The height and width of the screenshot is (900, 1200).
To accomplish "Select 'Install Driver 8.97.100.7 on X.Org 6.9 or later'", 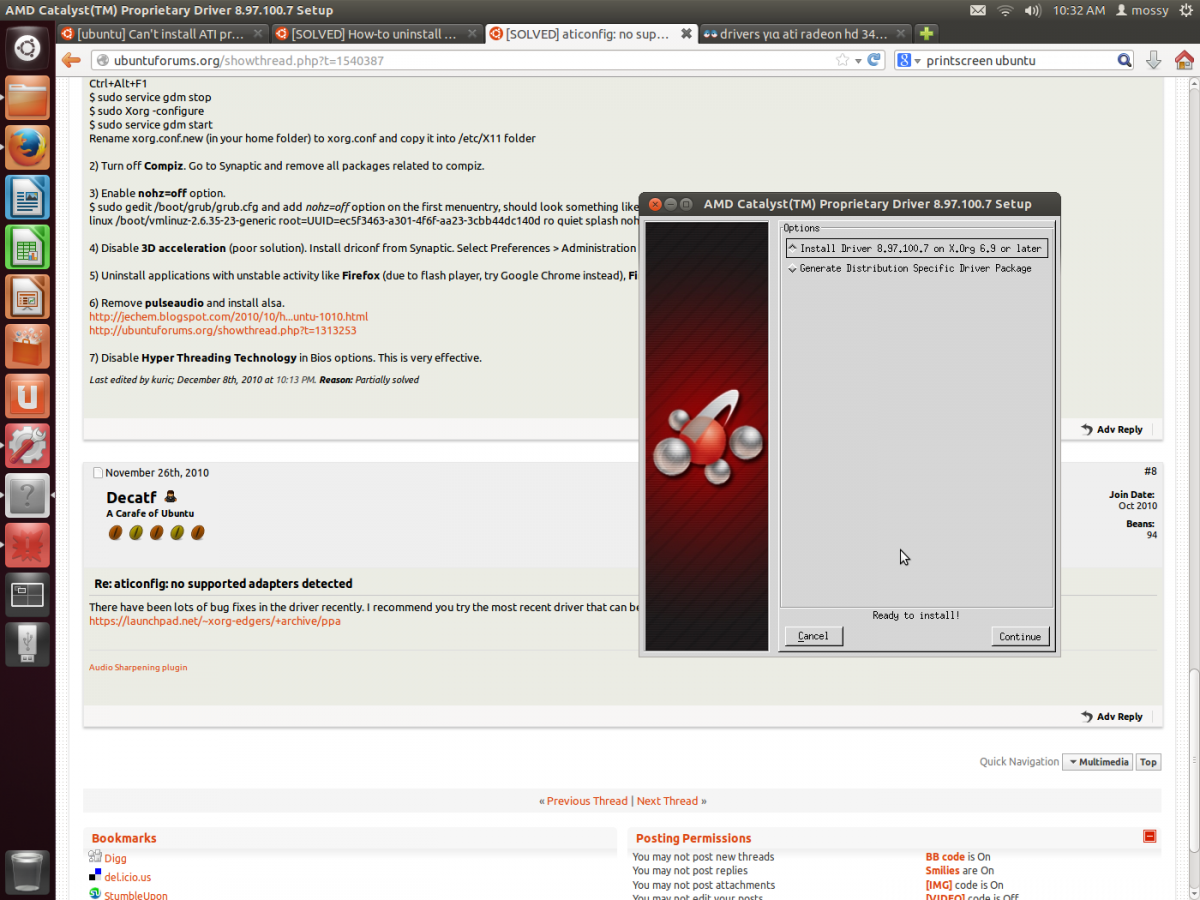I will click(x=916, y=248).
